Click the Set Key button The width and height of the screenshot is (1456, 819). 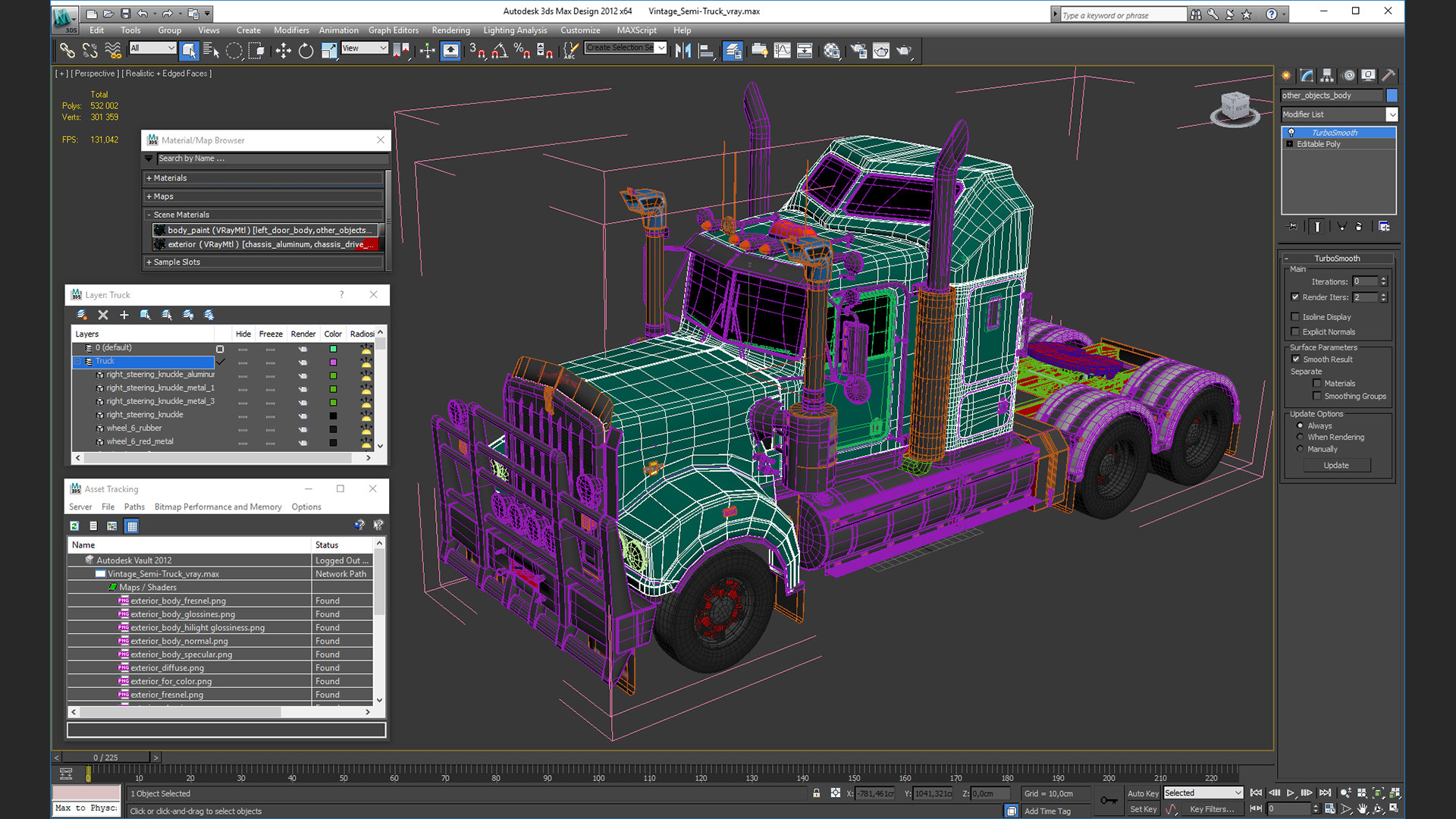click(1143, 809)
